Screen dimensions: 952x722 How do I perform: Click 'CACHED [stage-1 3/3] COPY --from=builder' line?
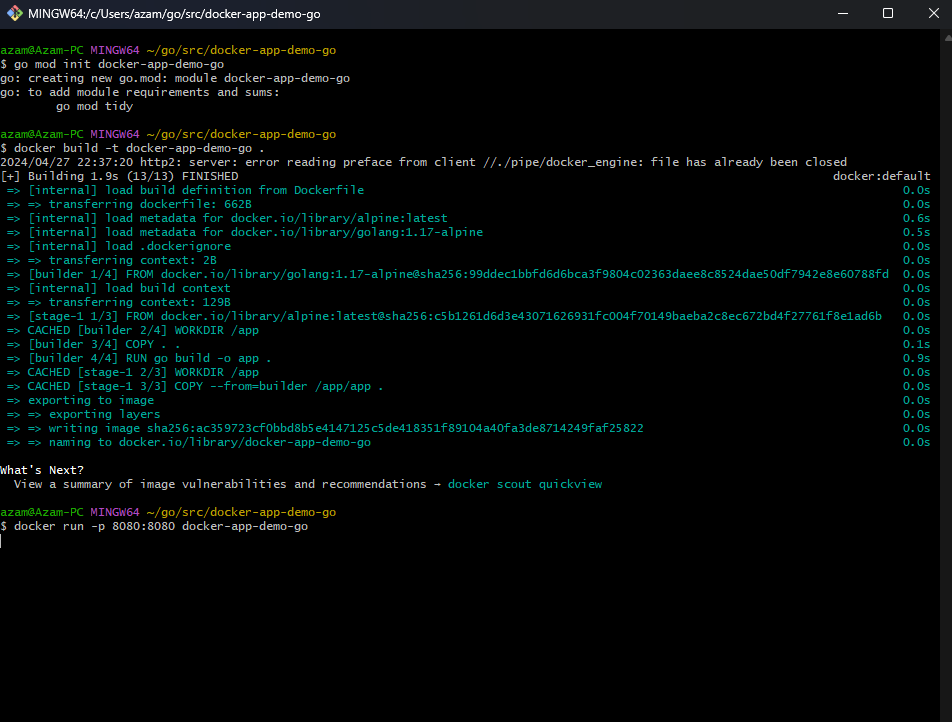[195, 386]
